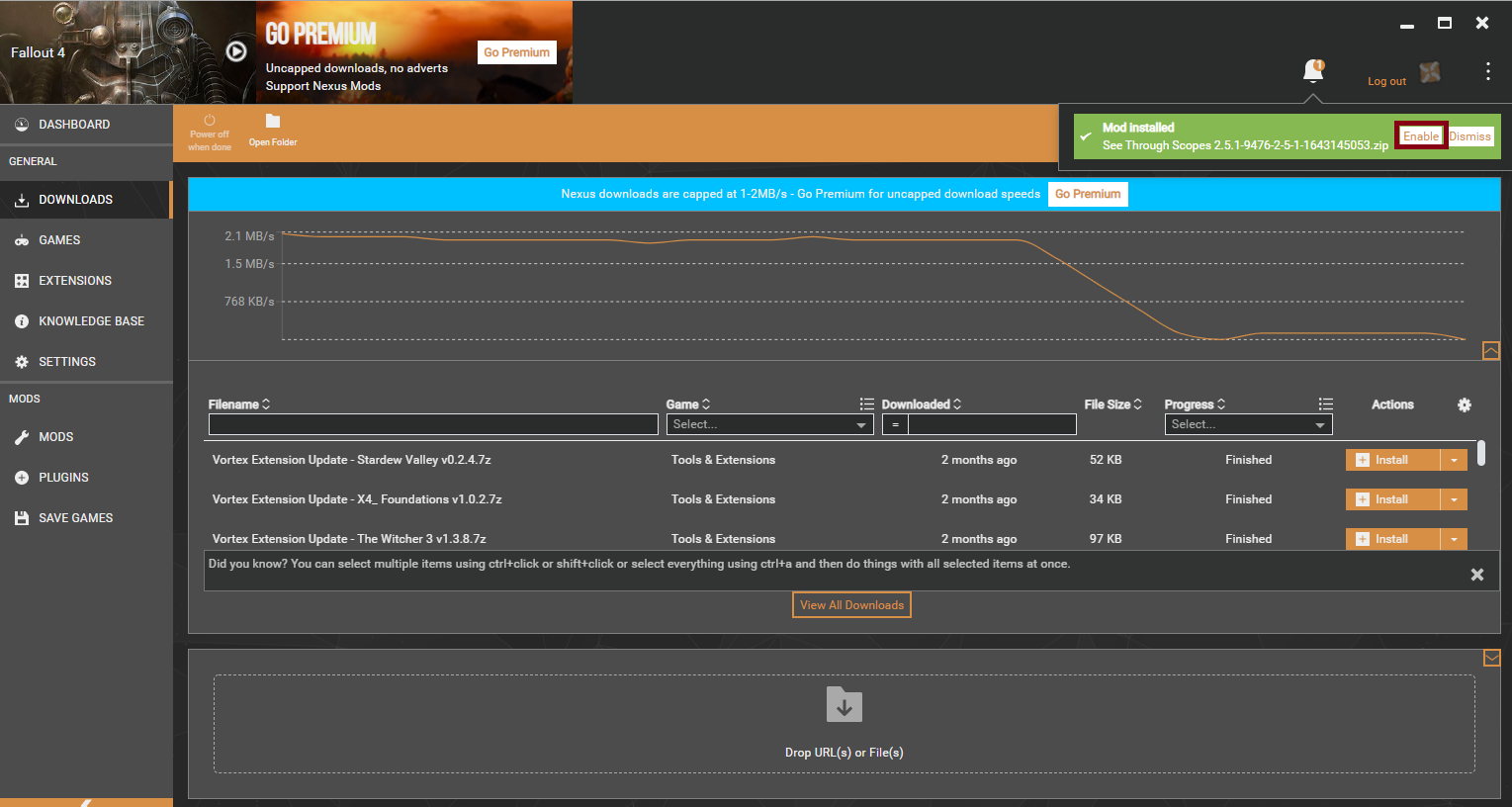
Task: Expand Install options for The Witcher 3 row
Action: point(1454,539)
